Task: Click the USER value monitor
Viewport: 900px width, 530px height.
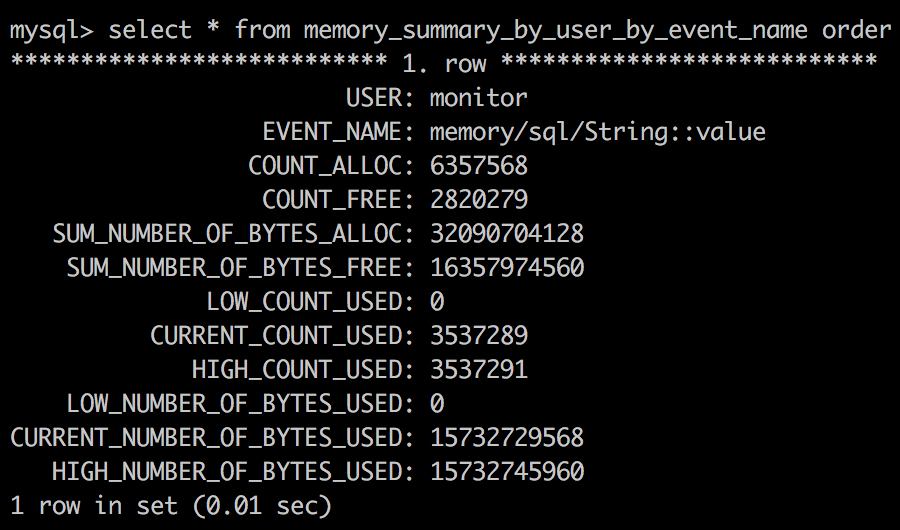Action: (x=478, y=98)
